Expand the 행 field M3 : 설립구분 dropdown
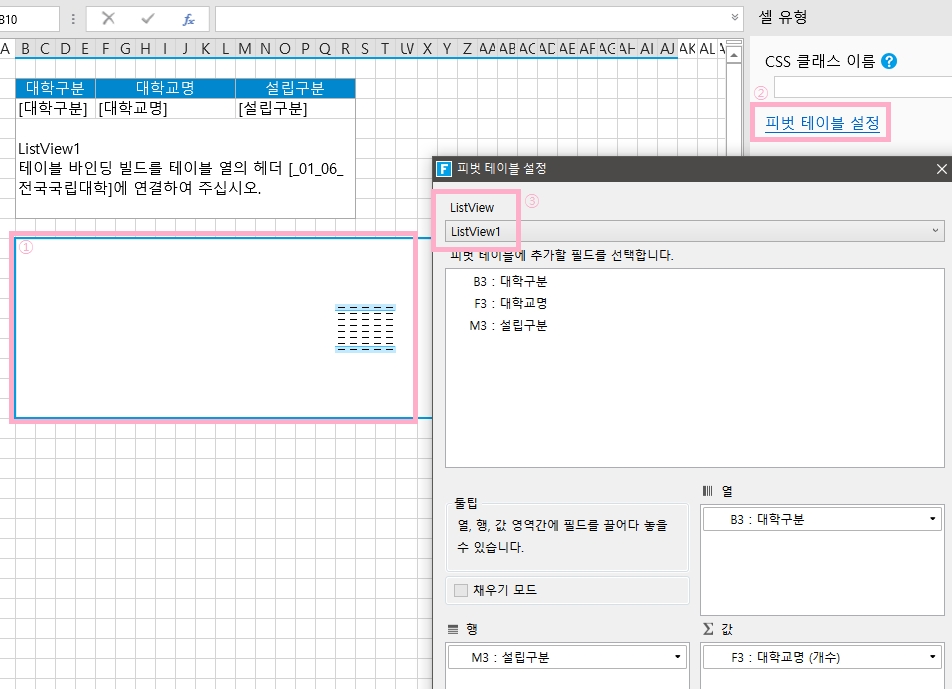Viewport: 952px width, 689px height. tap(677, 658)
